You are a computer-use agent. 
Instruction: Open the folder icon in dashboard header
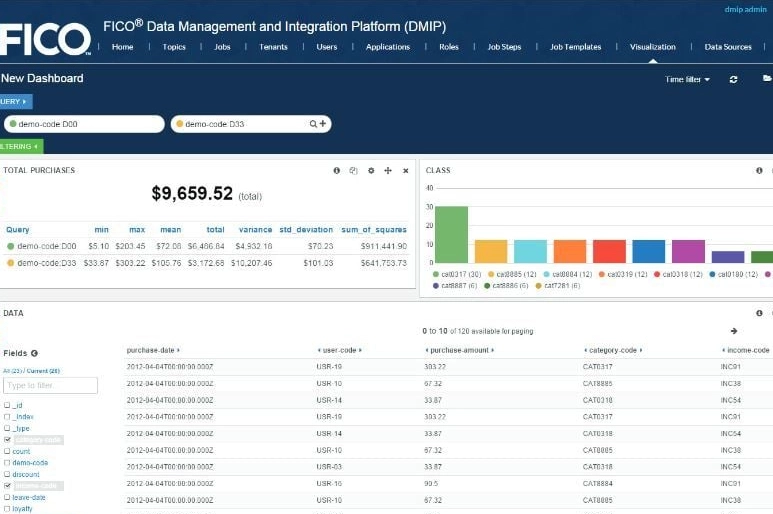767,78
